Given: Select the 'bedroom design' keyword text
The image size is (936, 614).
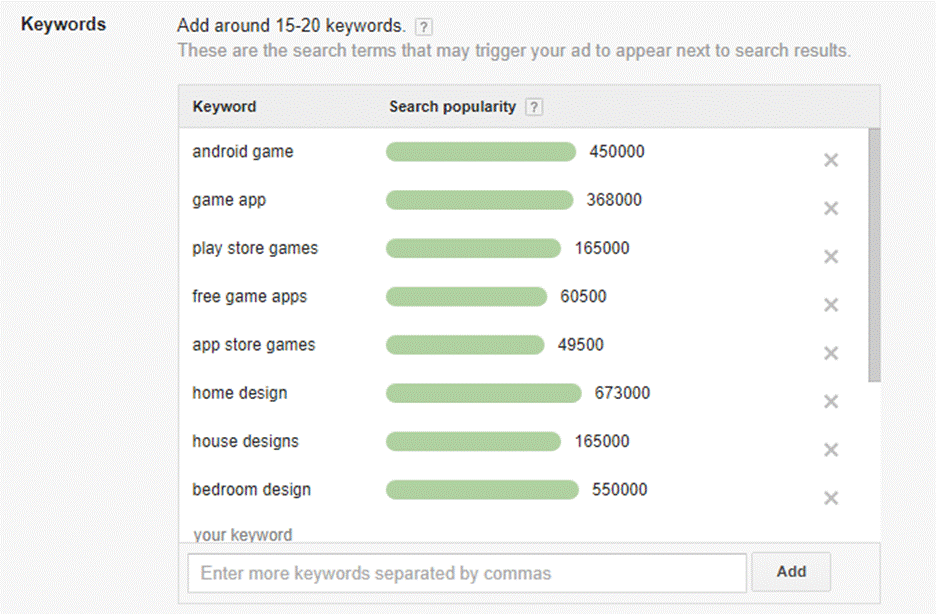Looking at the screenshot, I should [x=251, y=490].
